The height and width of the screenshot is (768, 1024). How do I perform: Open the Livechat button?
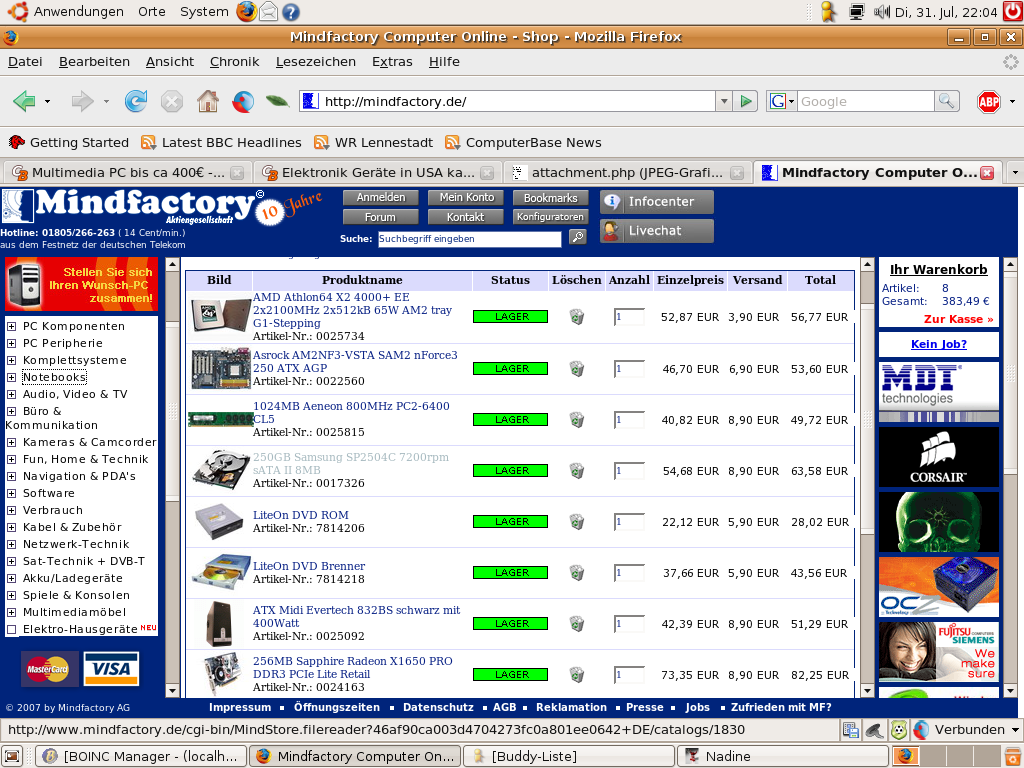click(656, 231)
